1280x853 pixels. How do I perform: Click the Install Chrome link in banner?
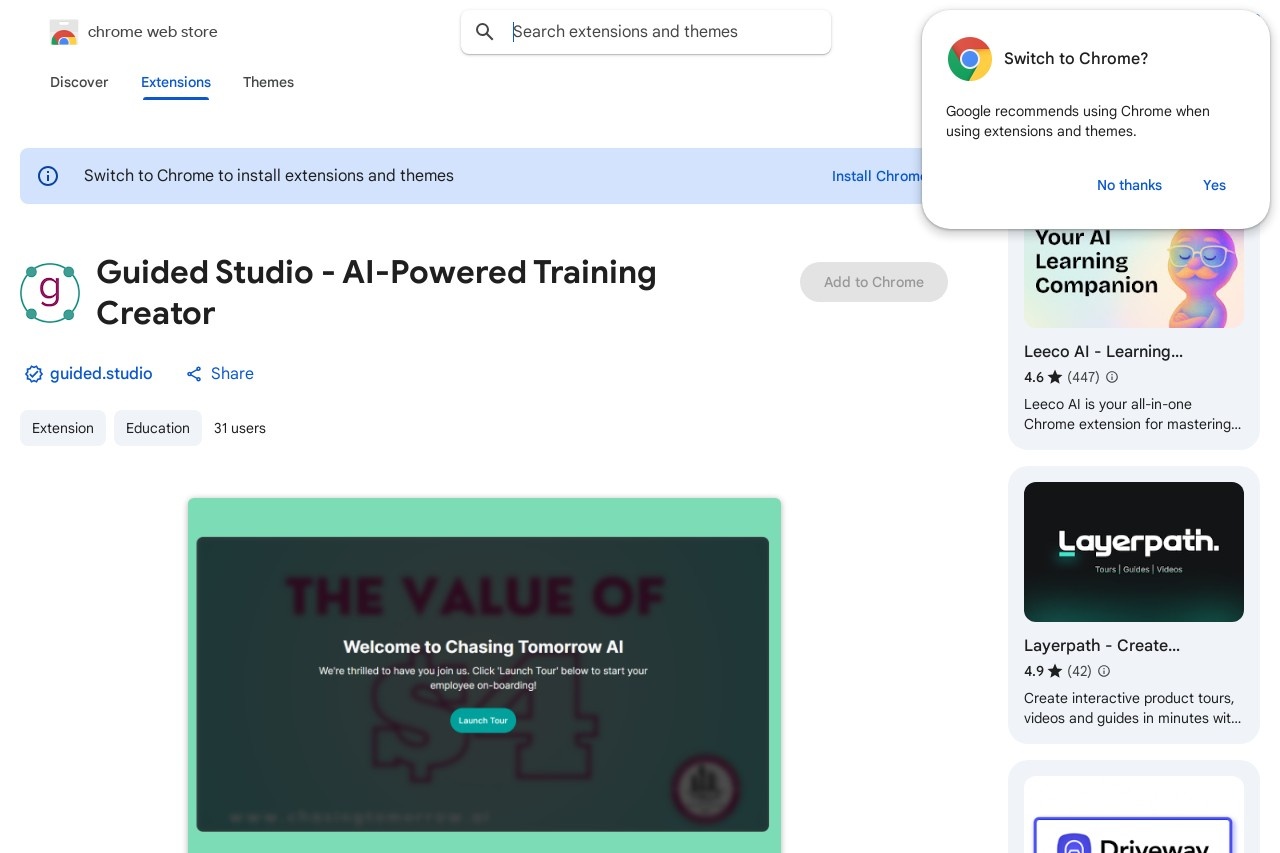(x=877, y=176)
